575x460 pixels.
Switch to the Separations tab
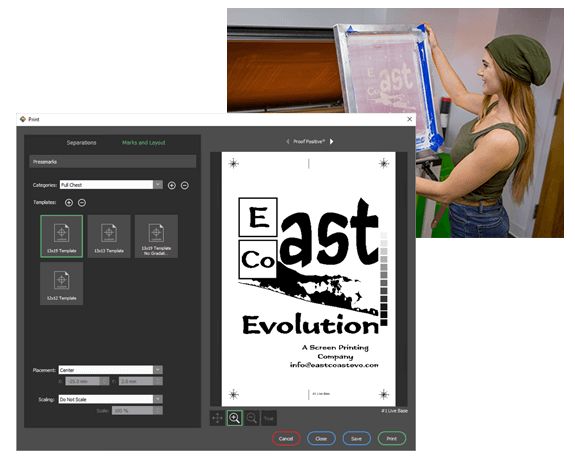(81, 143)
